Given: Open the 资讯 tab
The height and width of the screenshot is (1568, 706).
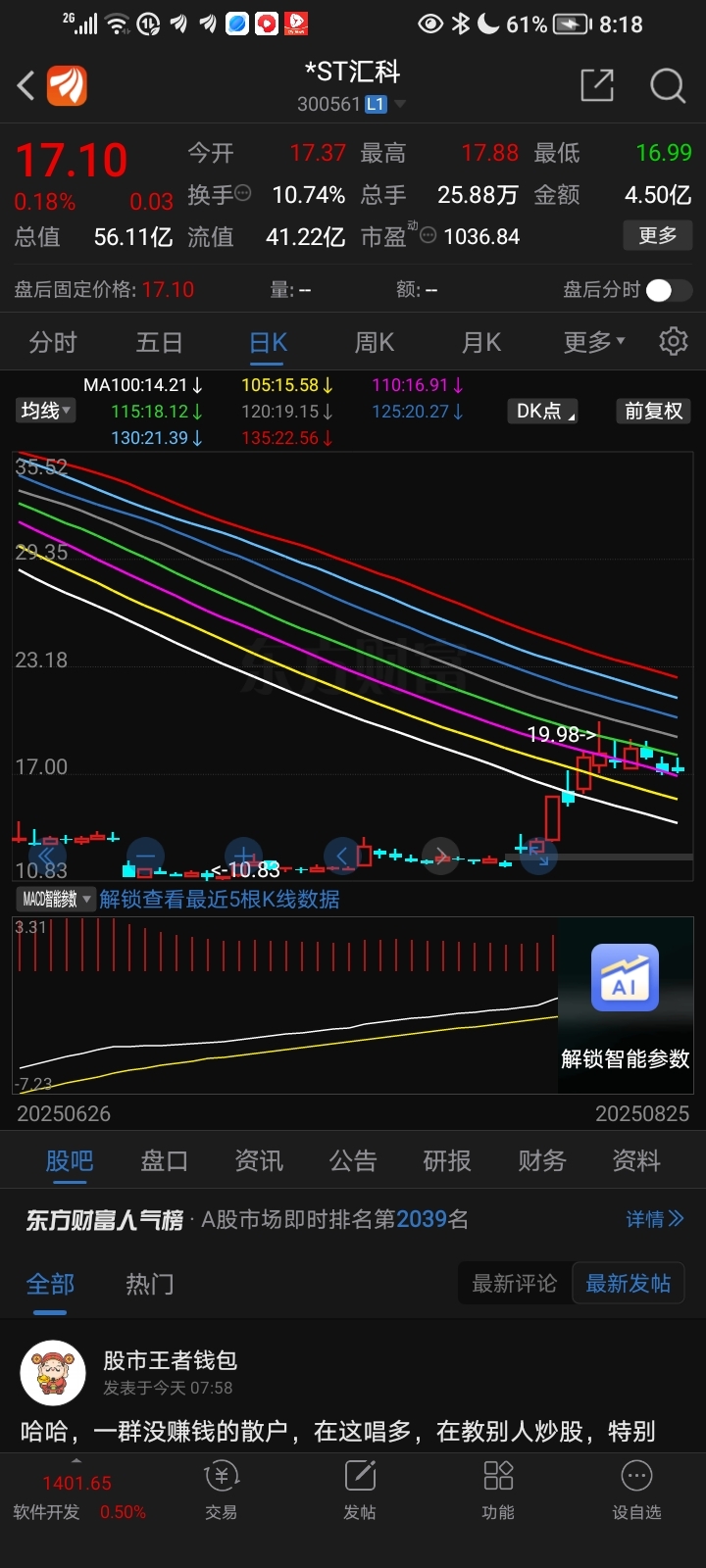Looking at the screenshot, I should tap(259, 1161).
